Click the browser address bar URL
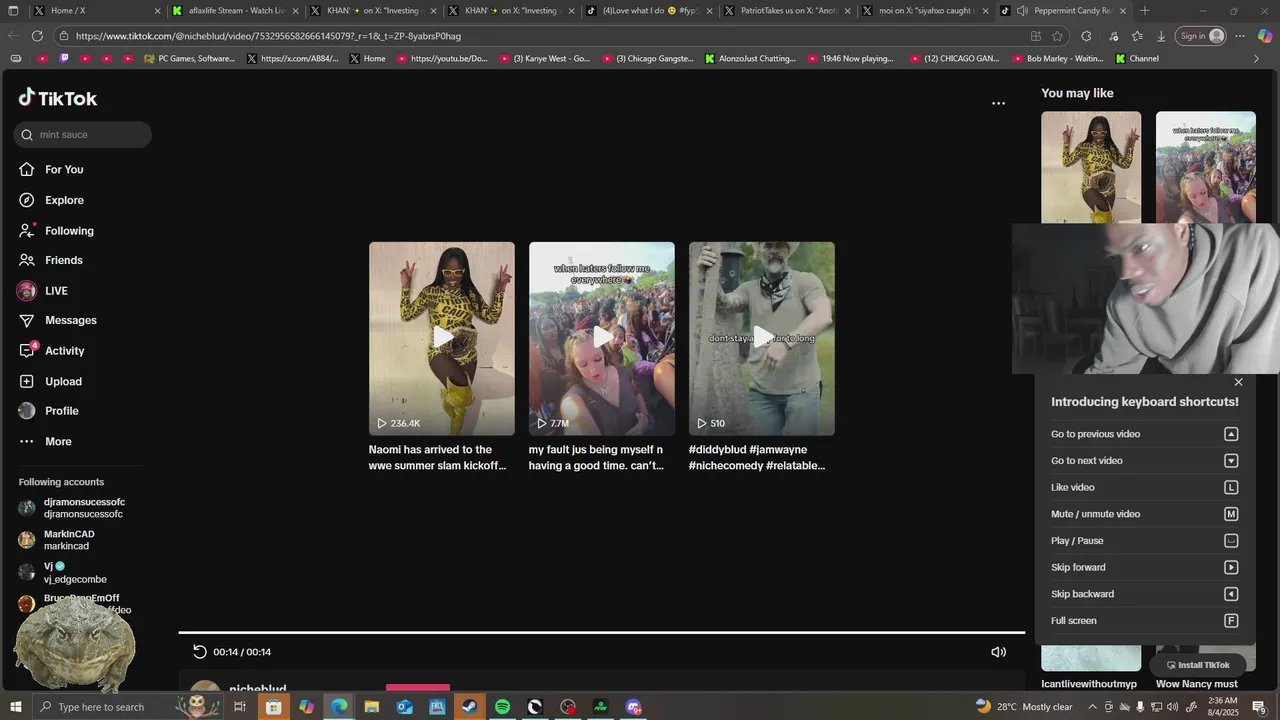 click(x=268, y=36)
